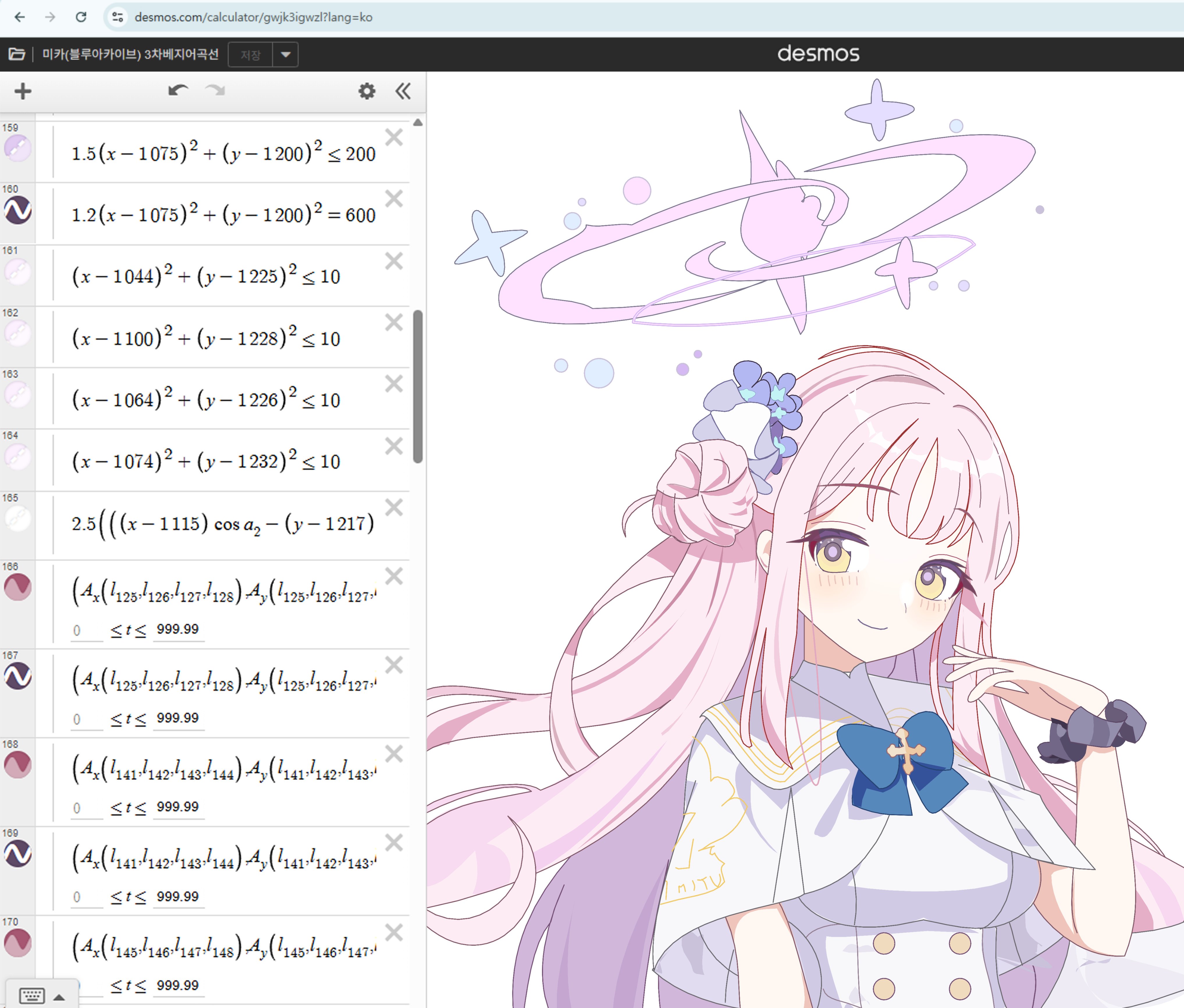This screenshot has width=1184, height=1008.
Task: Reload the Desmos page
Action: (81, 17)
